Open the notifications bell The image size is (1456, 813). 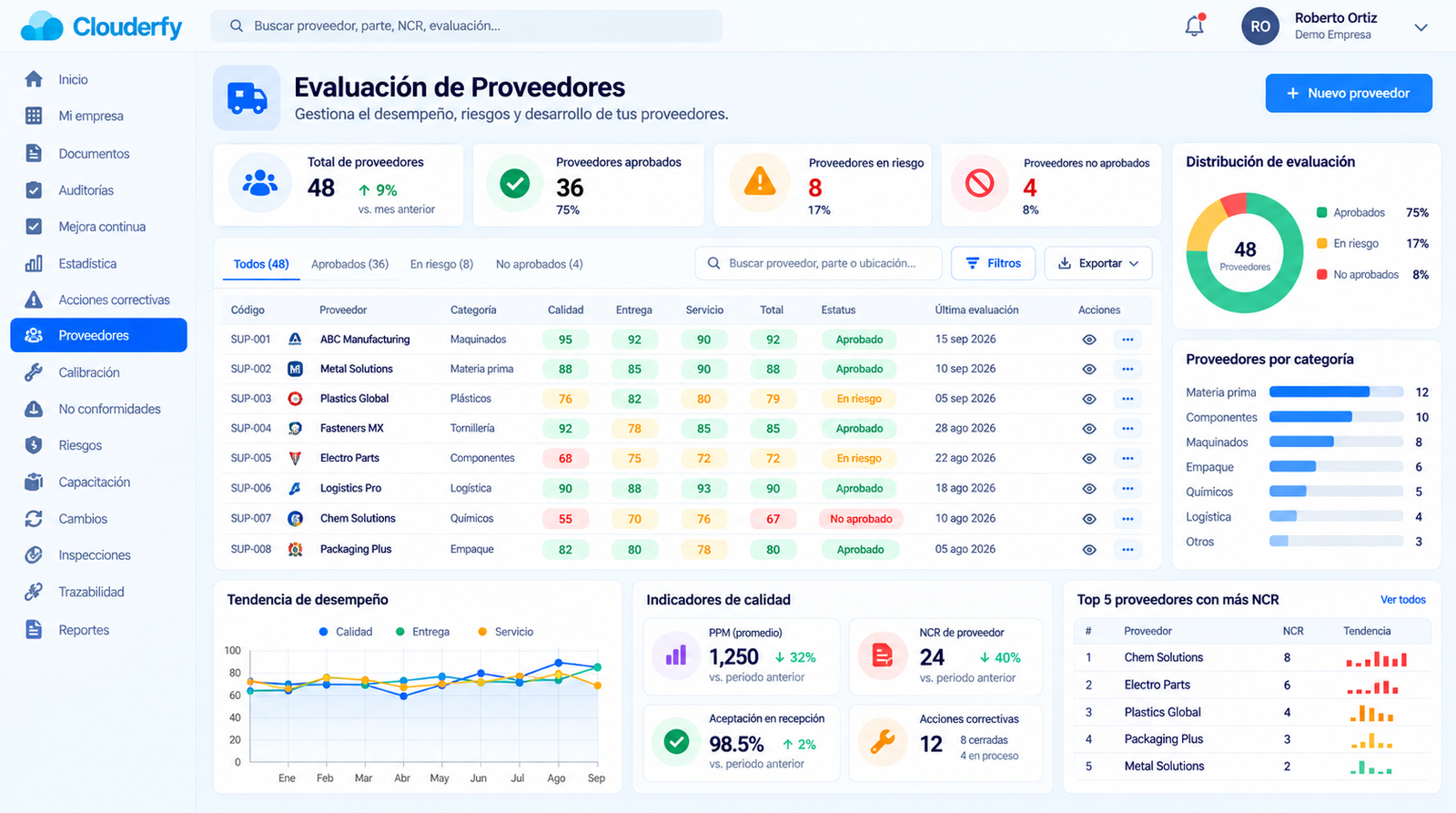[x=1195, y=25]
